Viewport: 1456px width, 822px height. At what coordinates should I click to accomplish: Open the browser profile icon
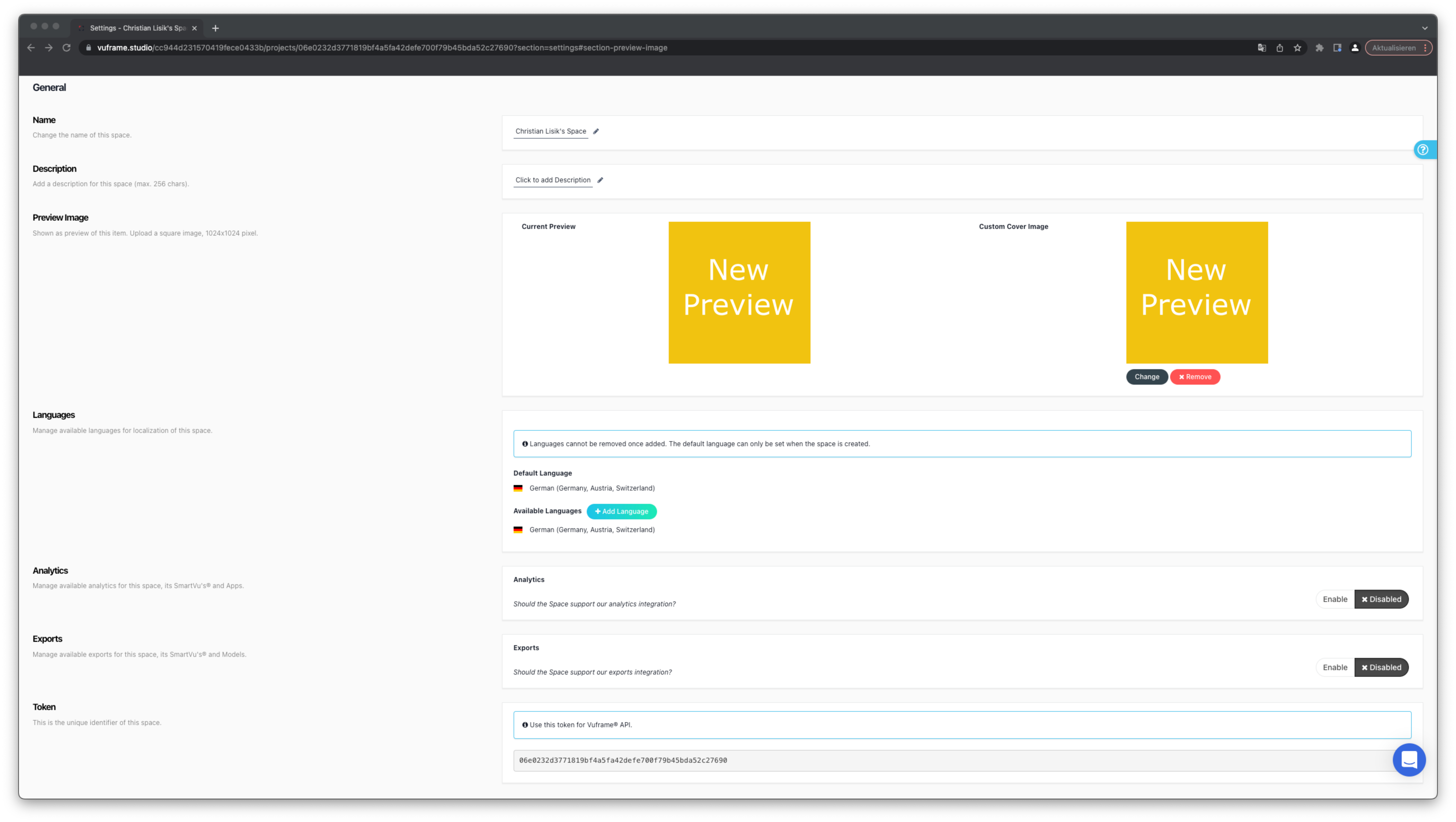(1355, 48)
